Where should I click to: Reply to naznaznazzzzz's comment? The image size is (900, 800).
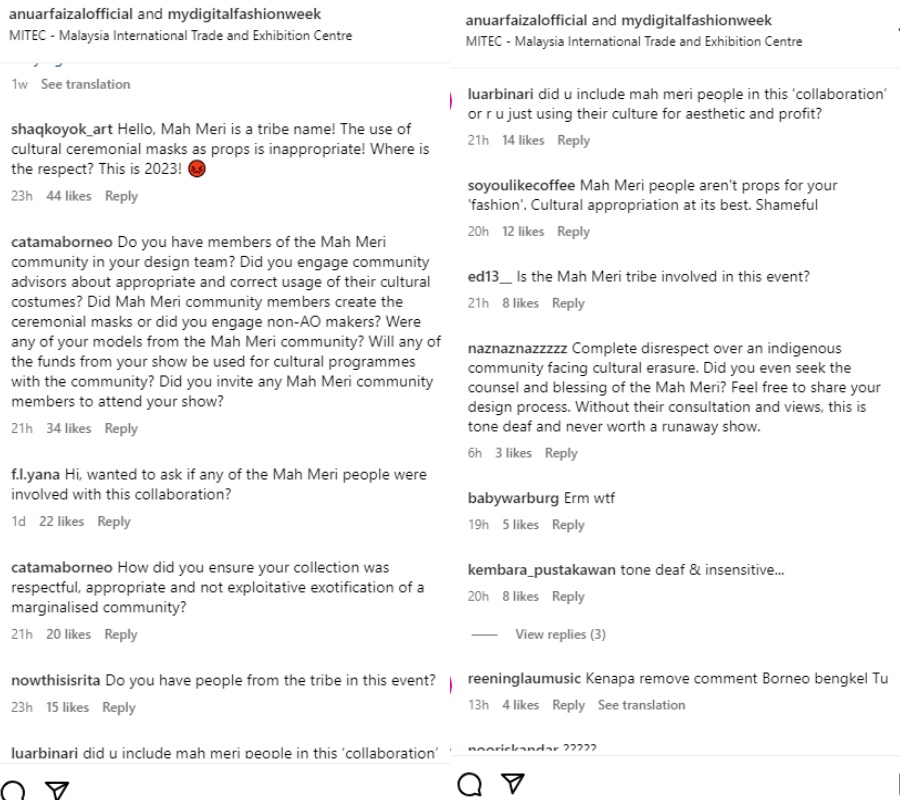(561, 453)
